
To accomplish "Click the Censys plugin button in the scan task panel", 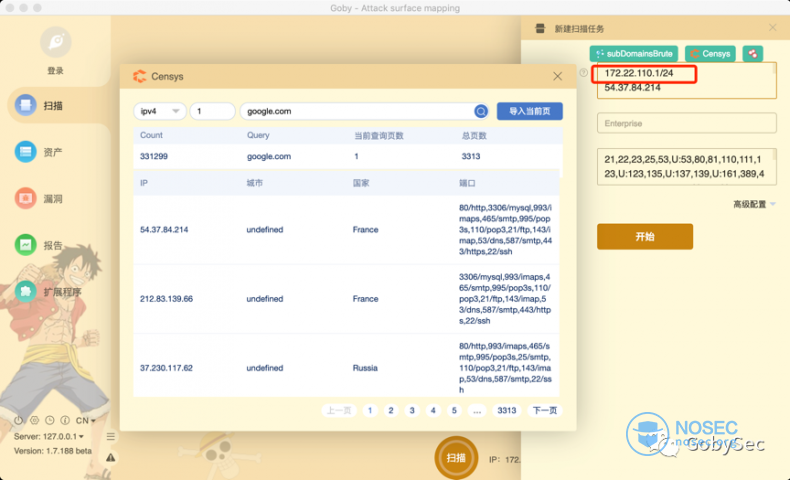I will point(710,53).
